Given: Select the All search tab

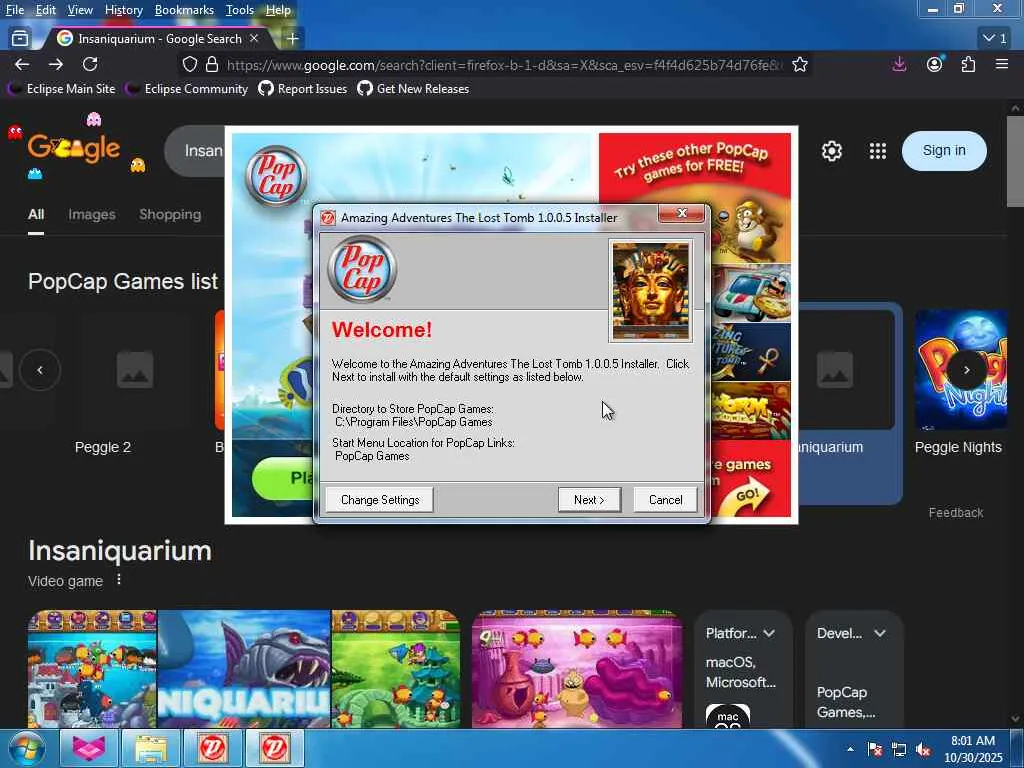Looking at the screenshot, I should (x=36, y=214).
